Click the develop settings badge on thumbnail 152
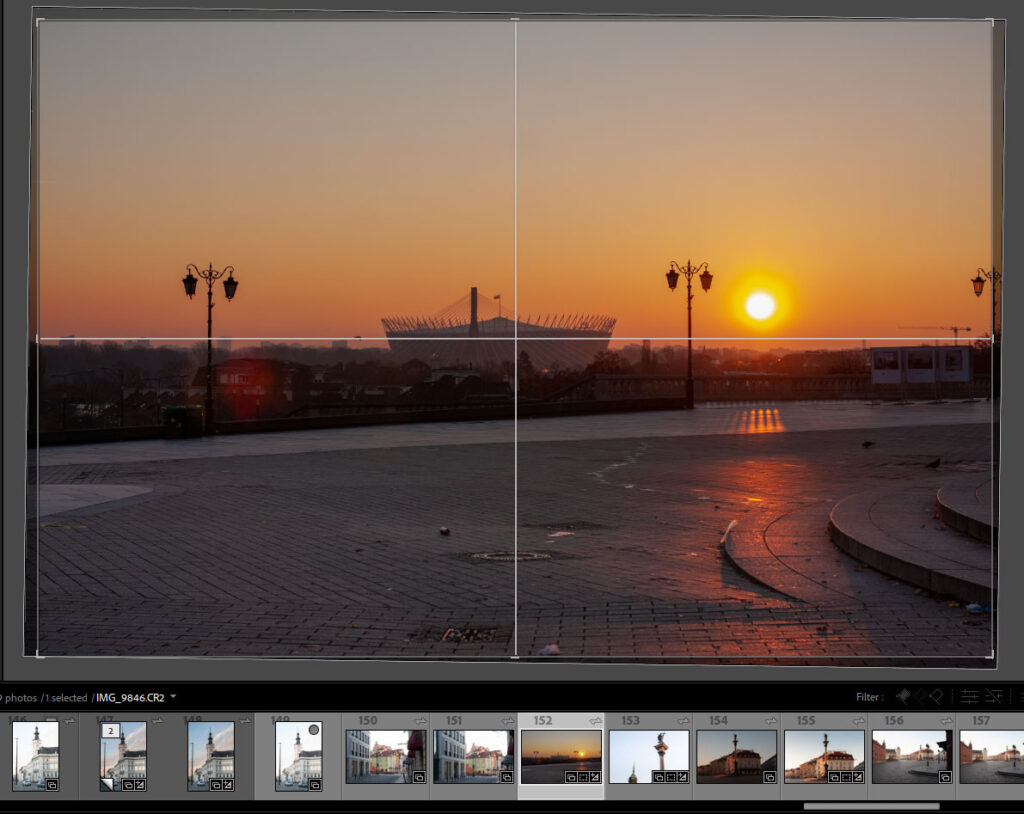This screenshot has width=1024, height=814. pos(593,778)
